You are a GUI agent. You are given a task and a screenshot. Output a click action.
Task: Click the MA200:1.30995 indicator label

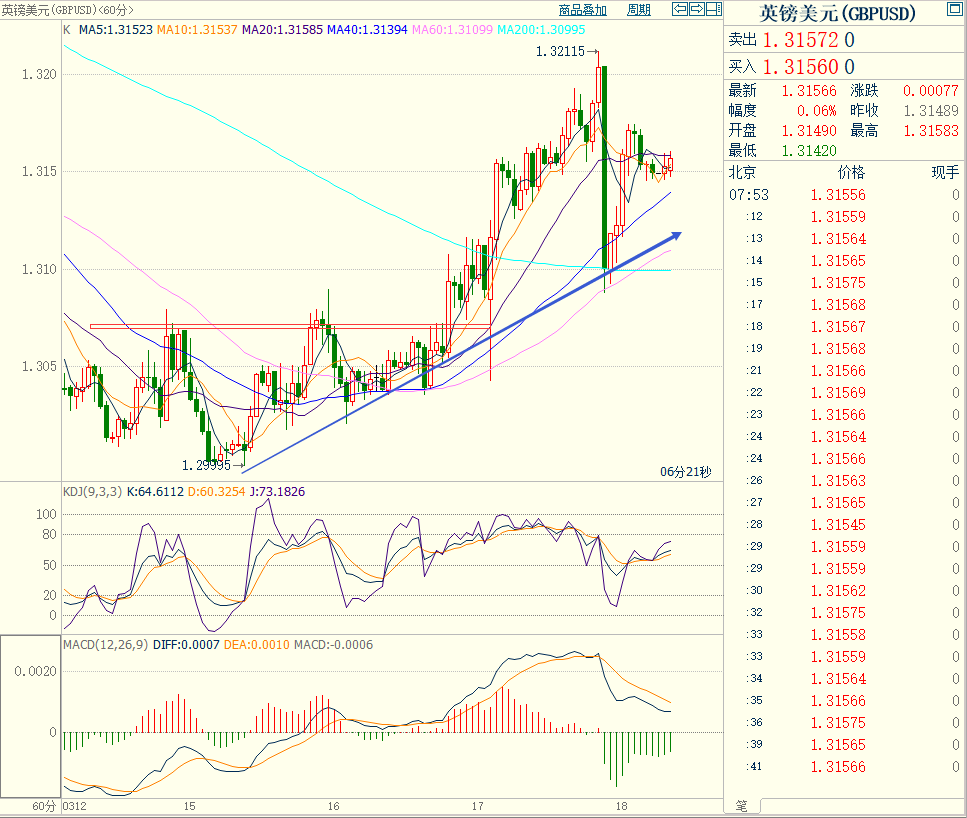[x=541, y=30]
